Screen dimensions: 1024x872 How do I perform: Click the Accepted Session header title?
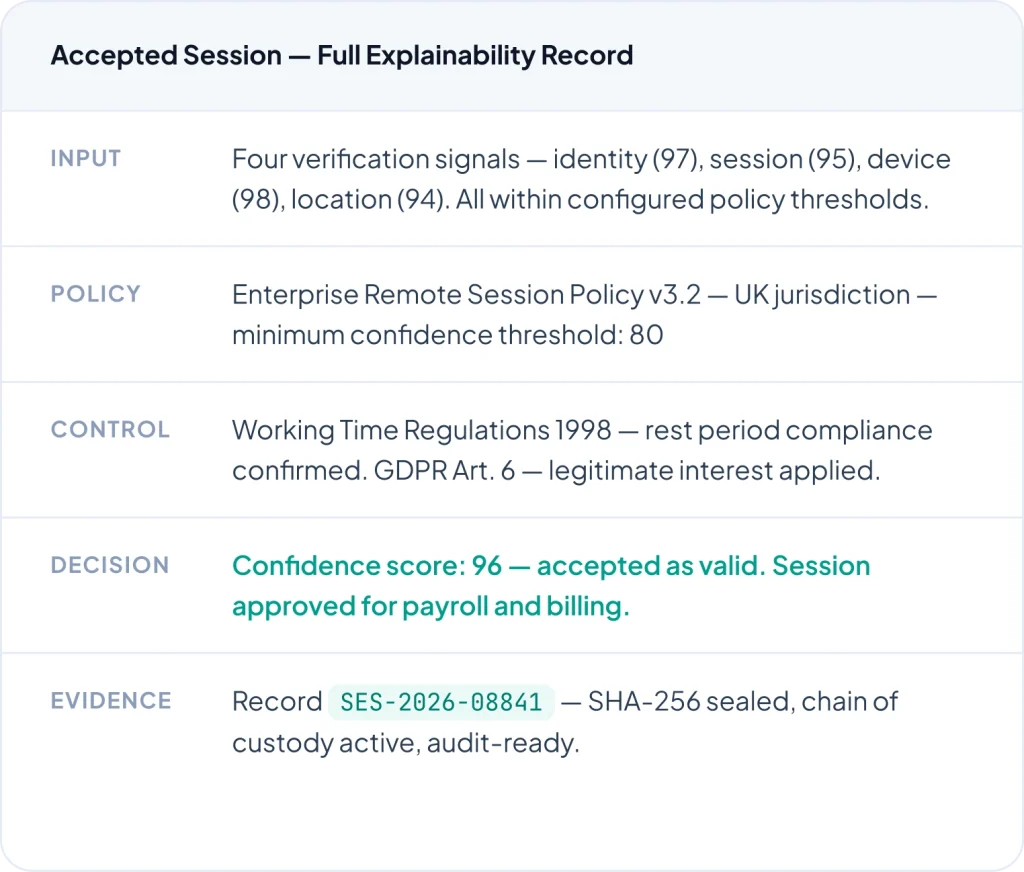pos(165,55)
